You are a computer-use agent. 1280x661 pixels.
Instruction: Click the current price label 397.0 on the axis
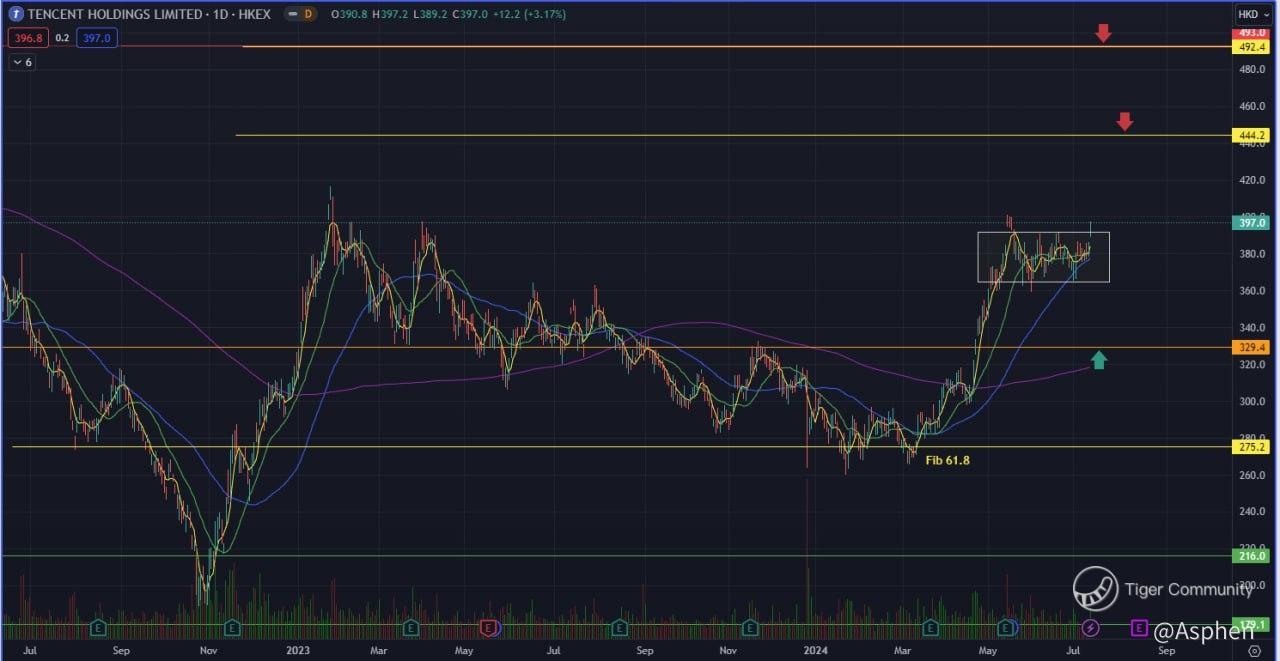(1251, 223)
